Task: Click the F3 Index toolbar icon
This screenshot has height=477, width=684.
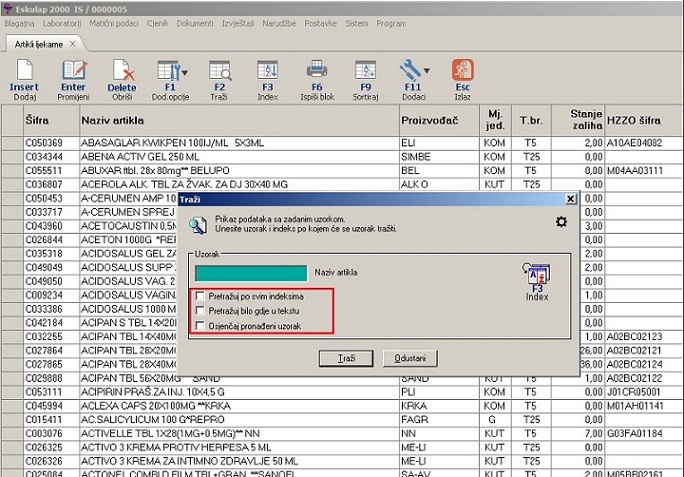Action: [x=267, y=71]
